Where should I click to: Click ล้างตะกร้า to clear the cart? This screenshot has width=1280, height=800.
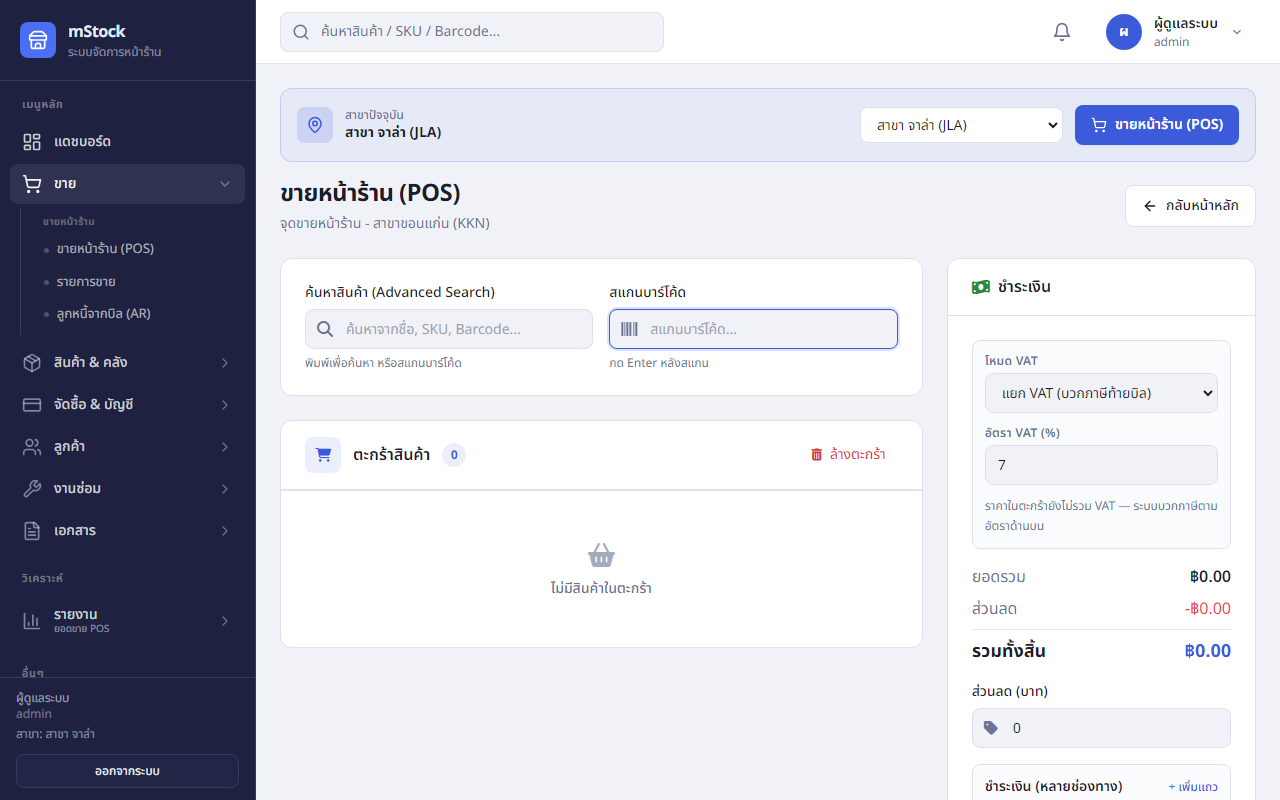(x=848, y=455)
